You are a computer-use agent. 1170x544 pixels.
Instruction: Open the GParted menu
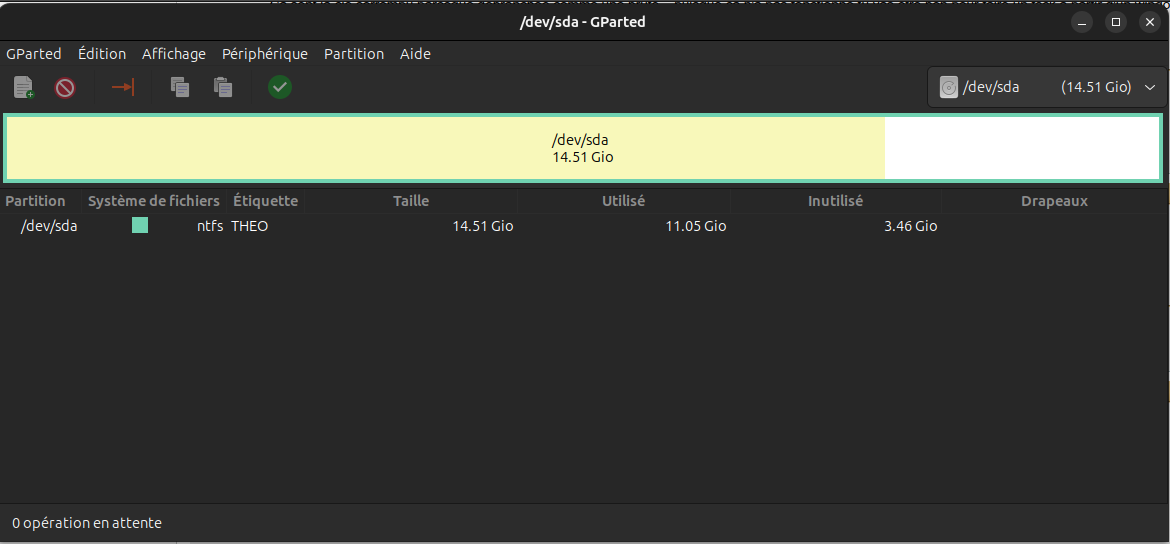[34, 54]
